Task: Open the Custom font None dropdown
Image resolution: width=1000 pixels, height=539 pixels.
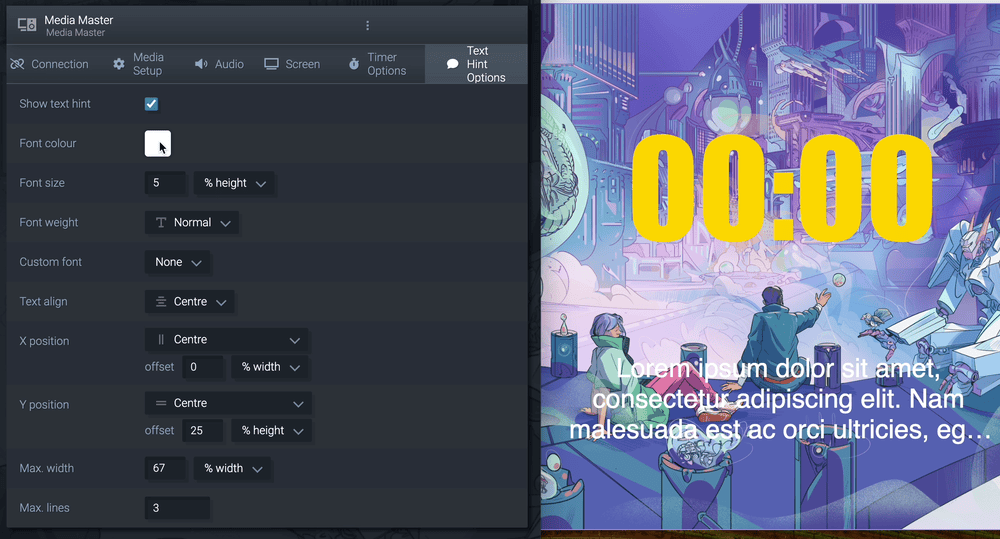Action: [177, 262]
